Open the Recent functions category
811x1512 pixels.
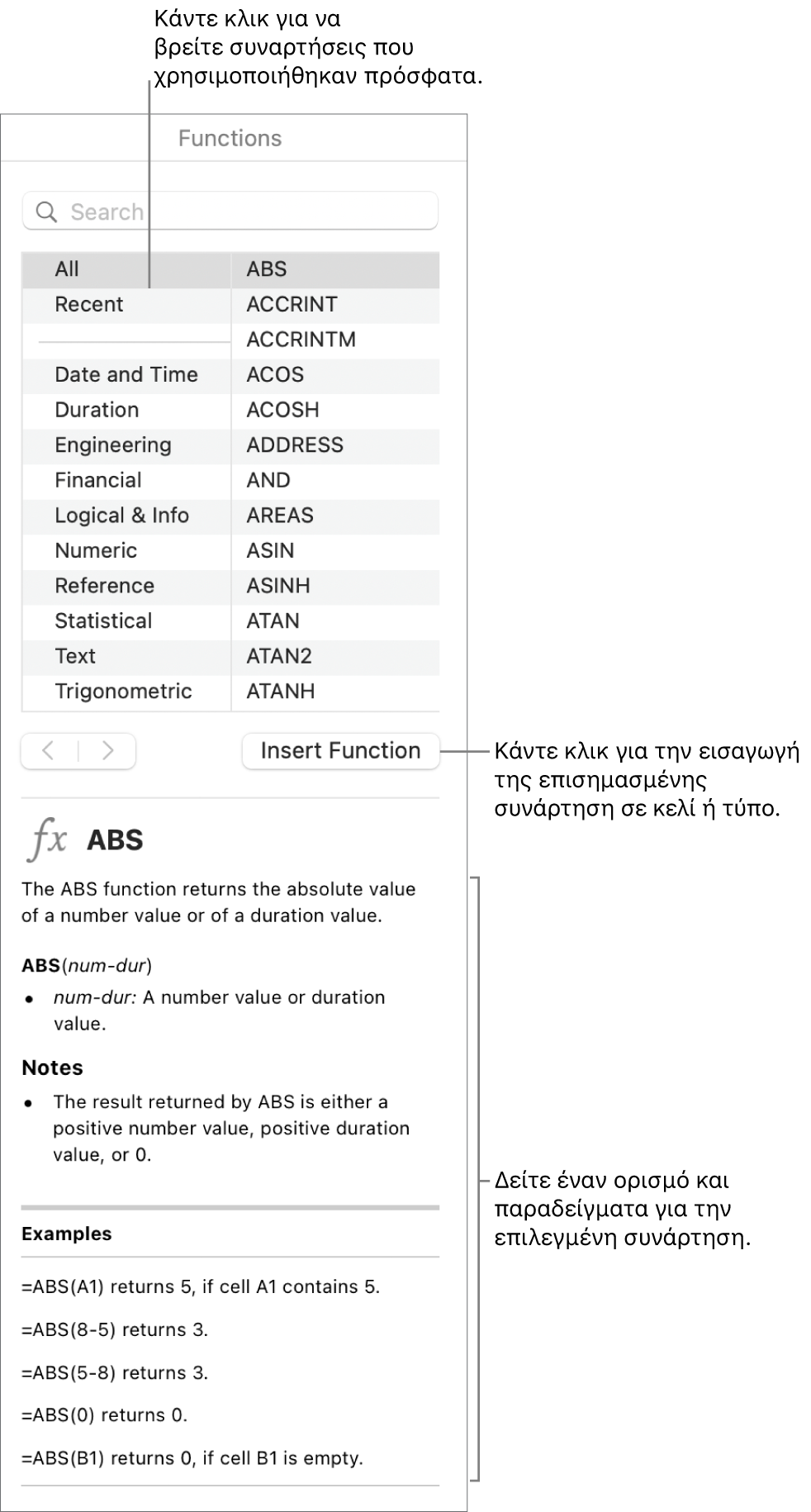(89, 305)
